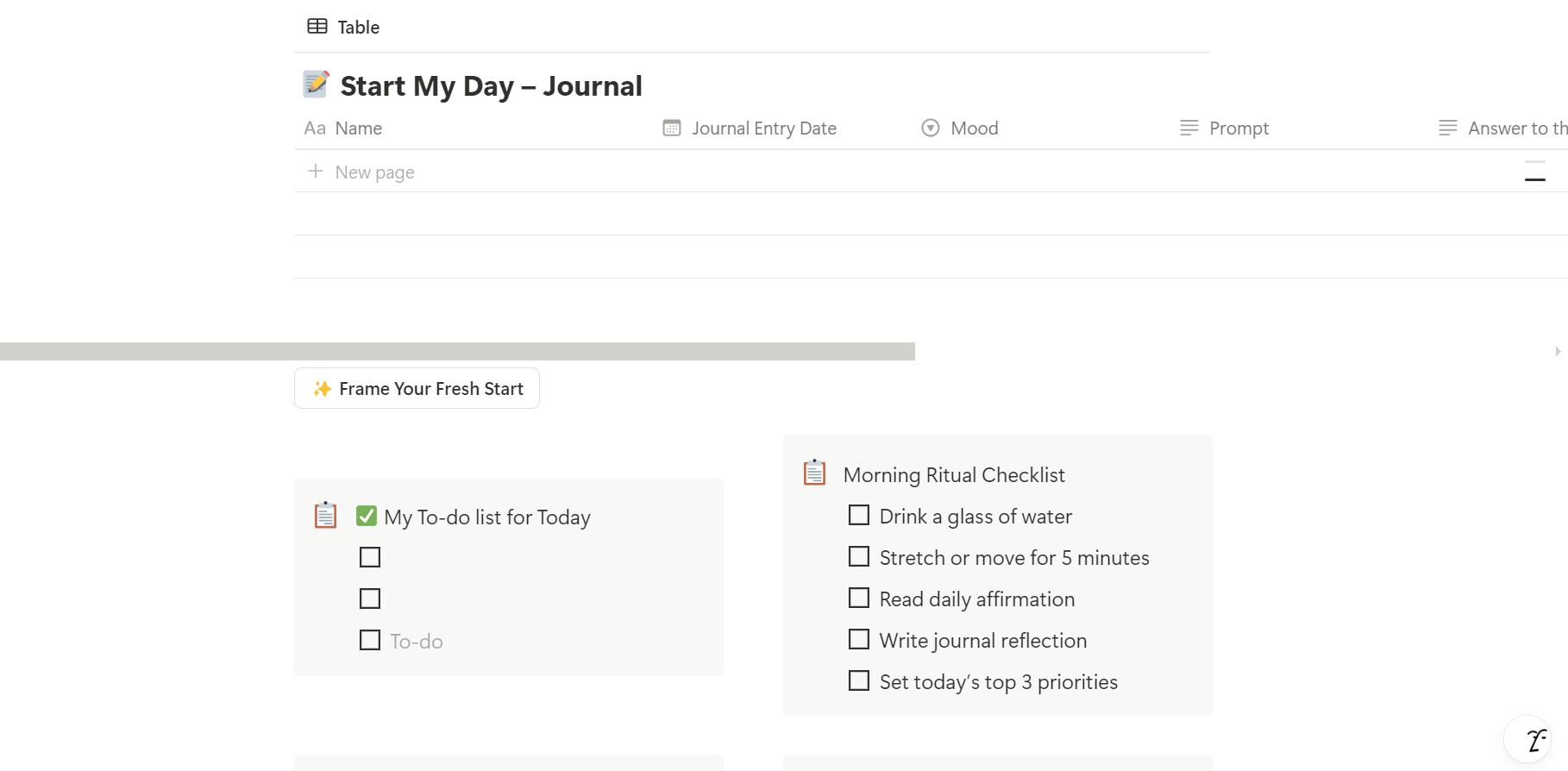Open the Prompt column header menu

click(1239, 128)
